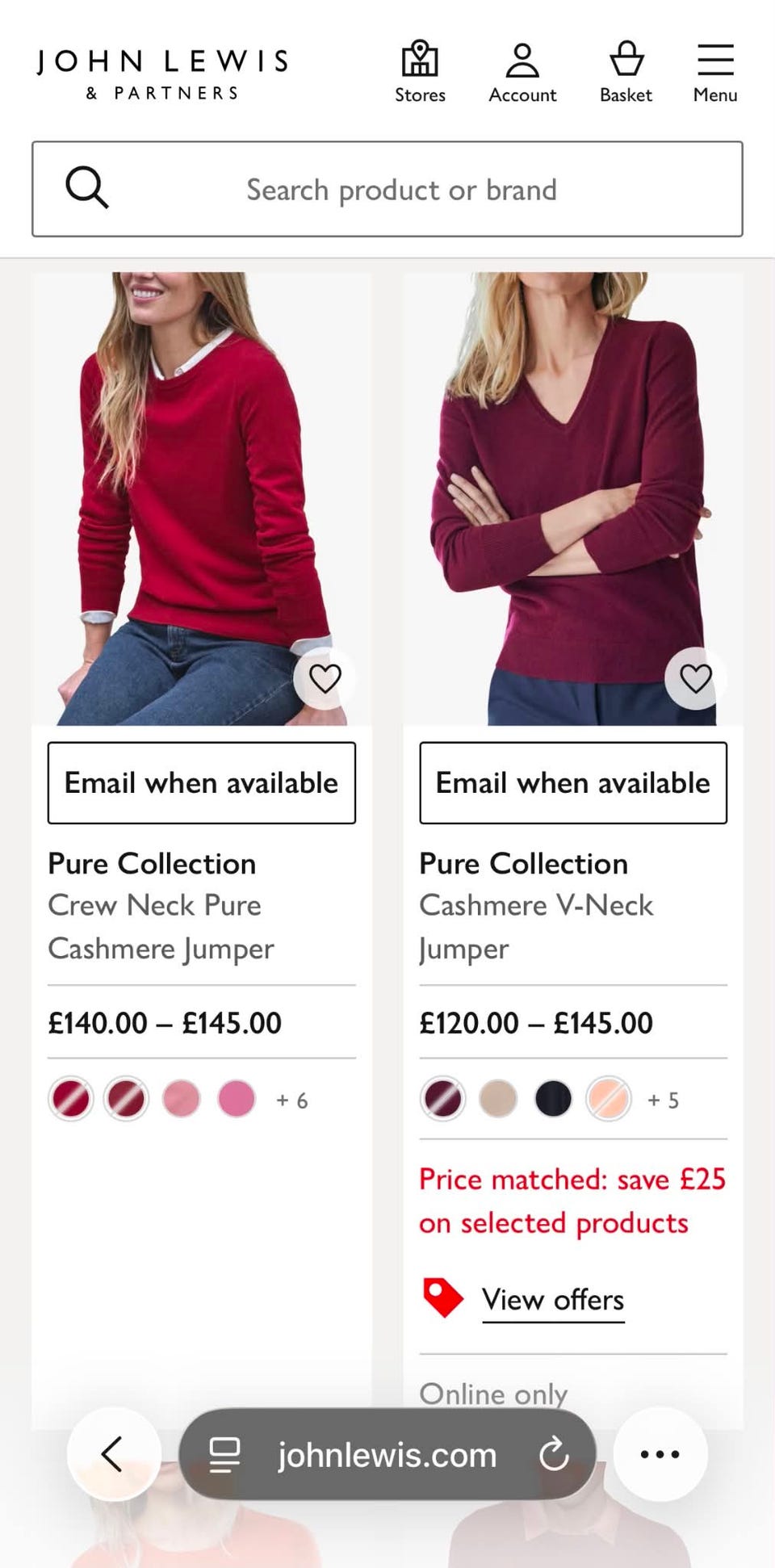The width and height of the screenshot is (775, 1568).
Task: Reload the page with refresh icon
Action: (554, 1455)
